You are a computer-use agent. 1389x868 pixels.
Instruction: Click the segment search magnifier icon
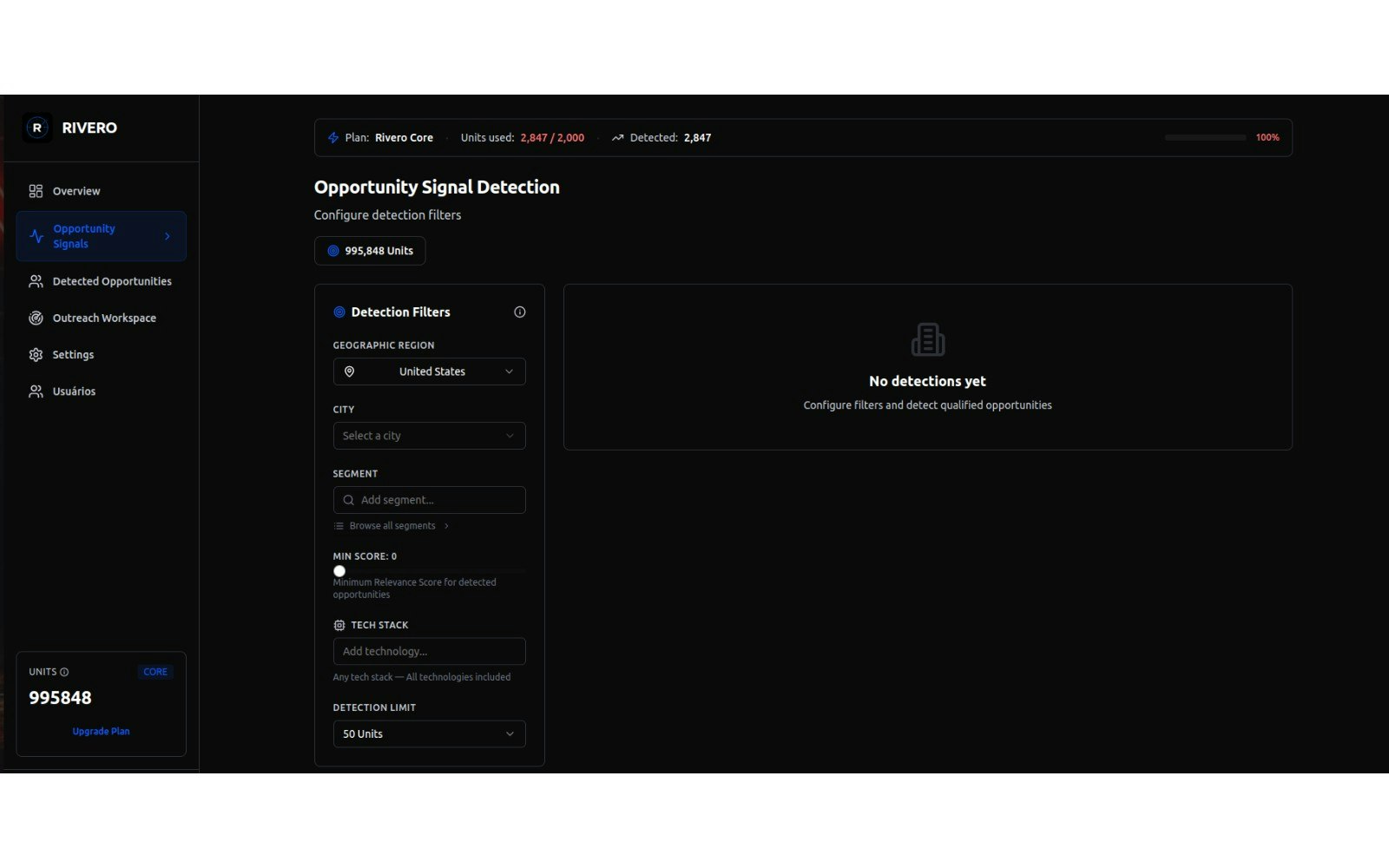coord(348,500)
